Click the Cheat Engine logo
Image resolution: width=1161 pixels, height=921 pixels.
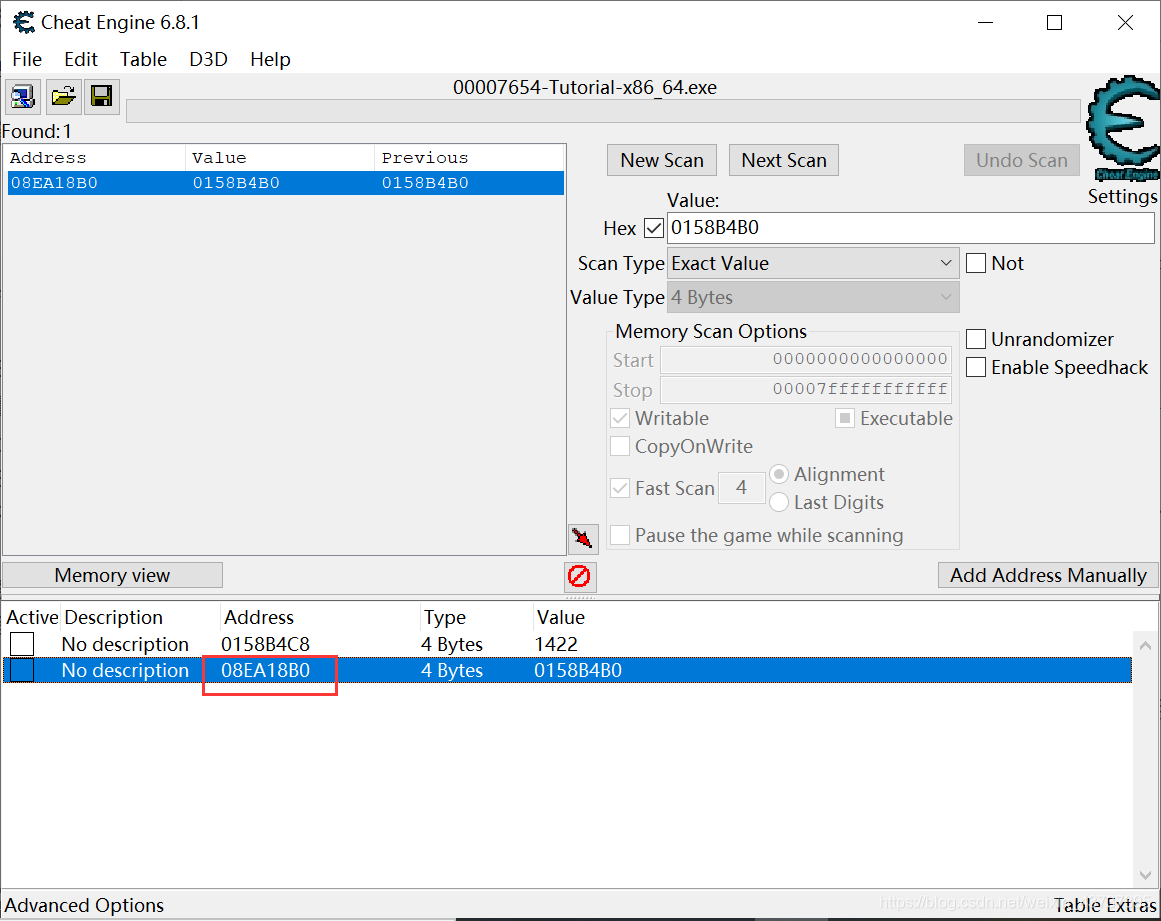1122,127
